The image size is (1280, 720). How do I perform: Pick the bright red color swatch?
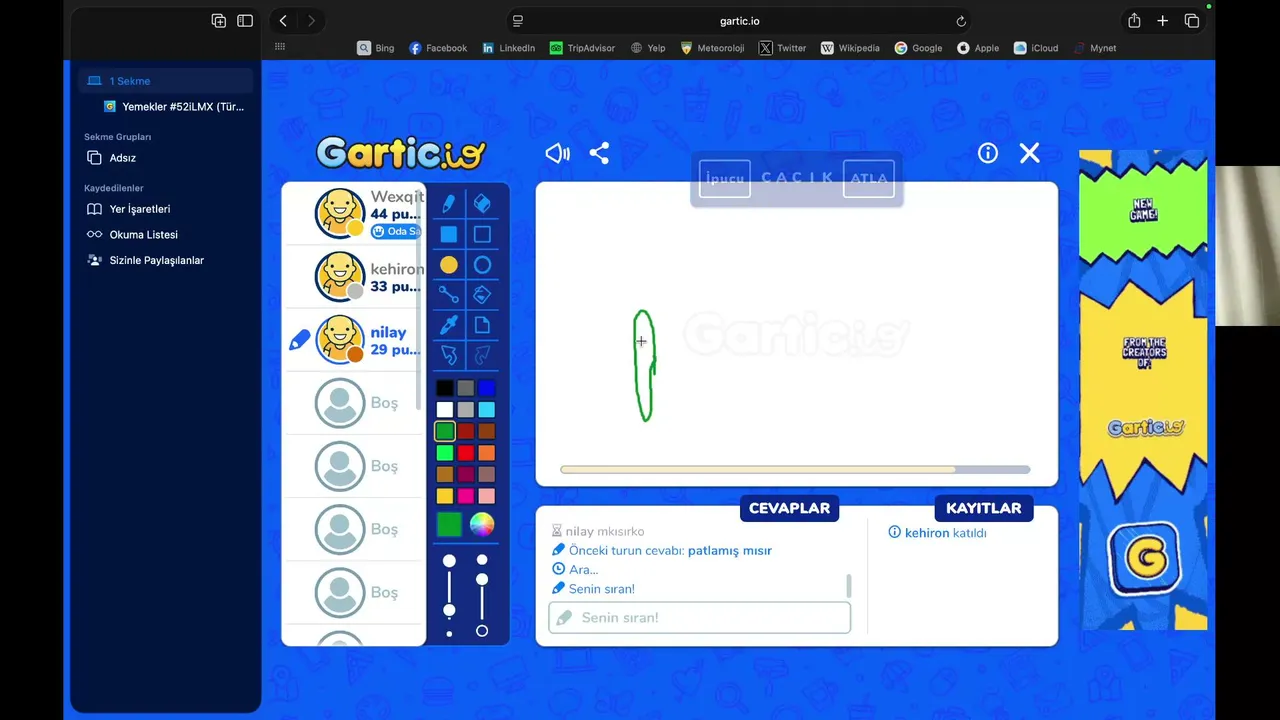(x=466, y=453)
